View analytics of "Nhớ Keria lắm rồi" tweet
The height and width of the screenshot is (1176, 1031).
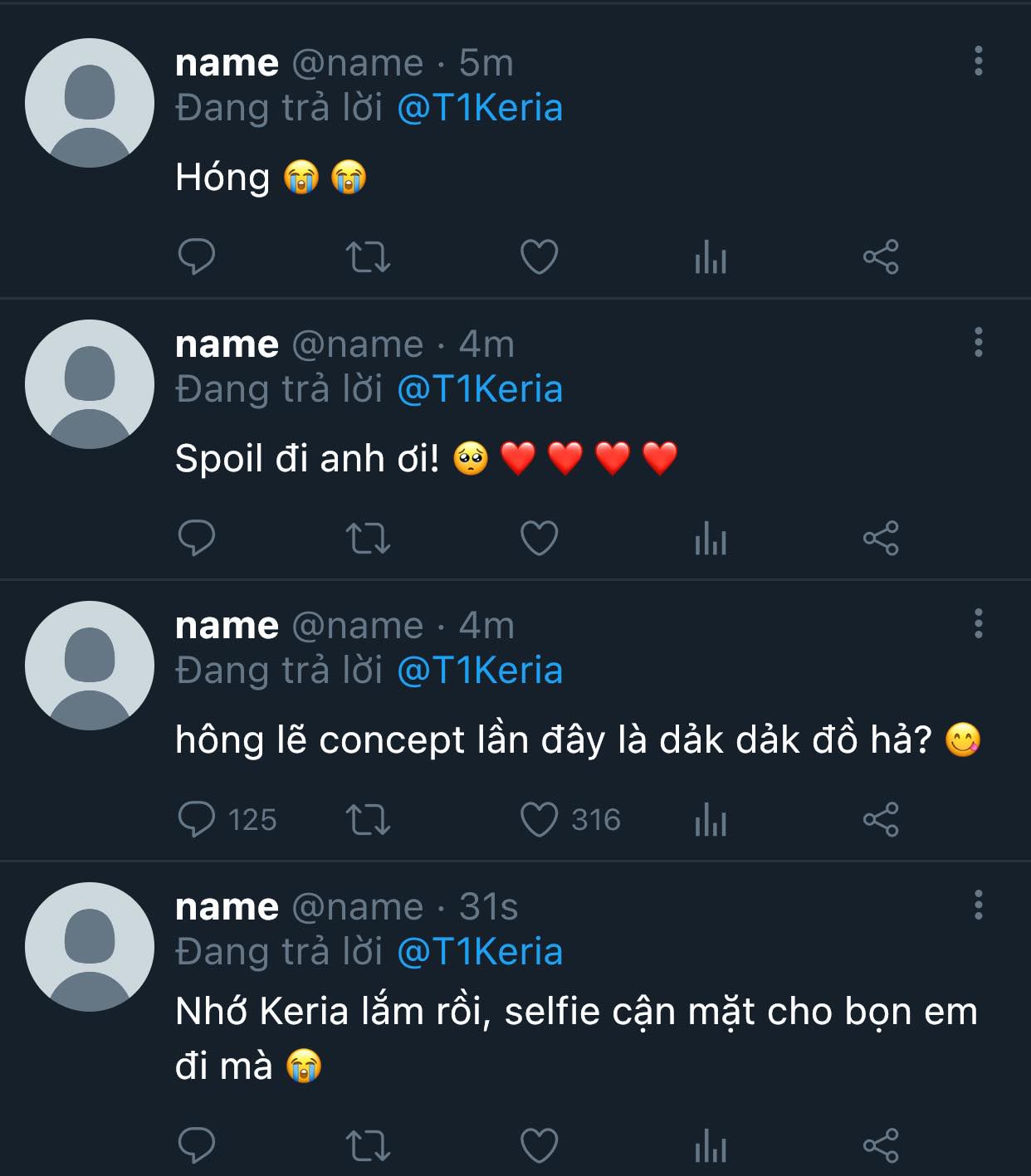(x=710, y=1145)
